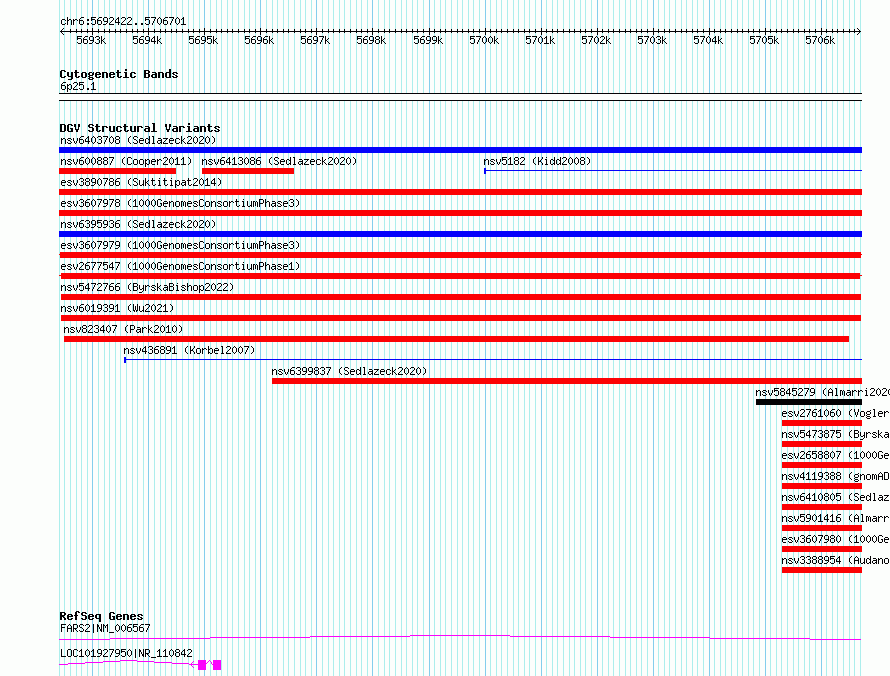
Task: Click the red bar under nsv3388954
Action: tap(822, 570)
